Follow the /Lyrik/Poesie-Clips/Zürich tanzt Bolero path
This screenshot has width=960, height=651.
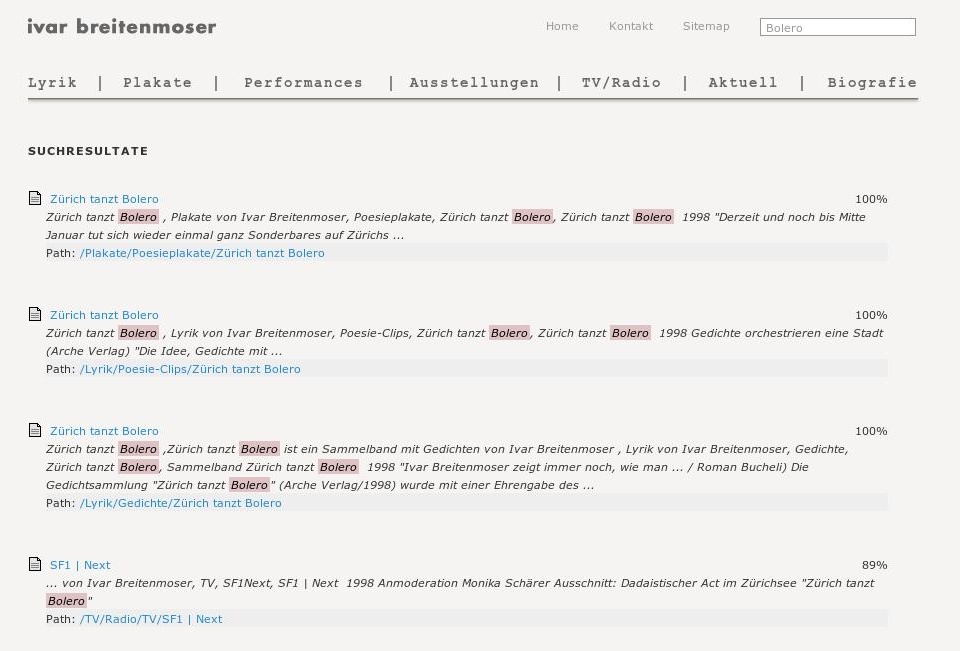[190, 369]
